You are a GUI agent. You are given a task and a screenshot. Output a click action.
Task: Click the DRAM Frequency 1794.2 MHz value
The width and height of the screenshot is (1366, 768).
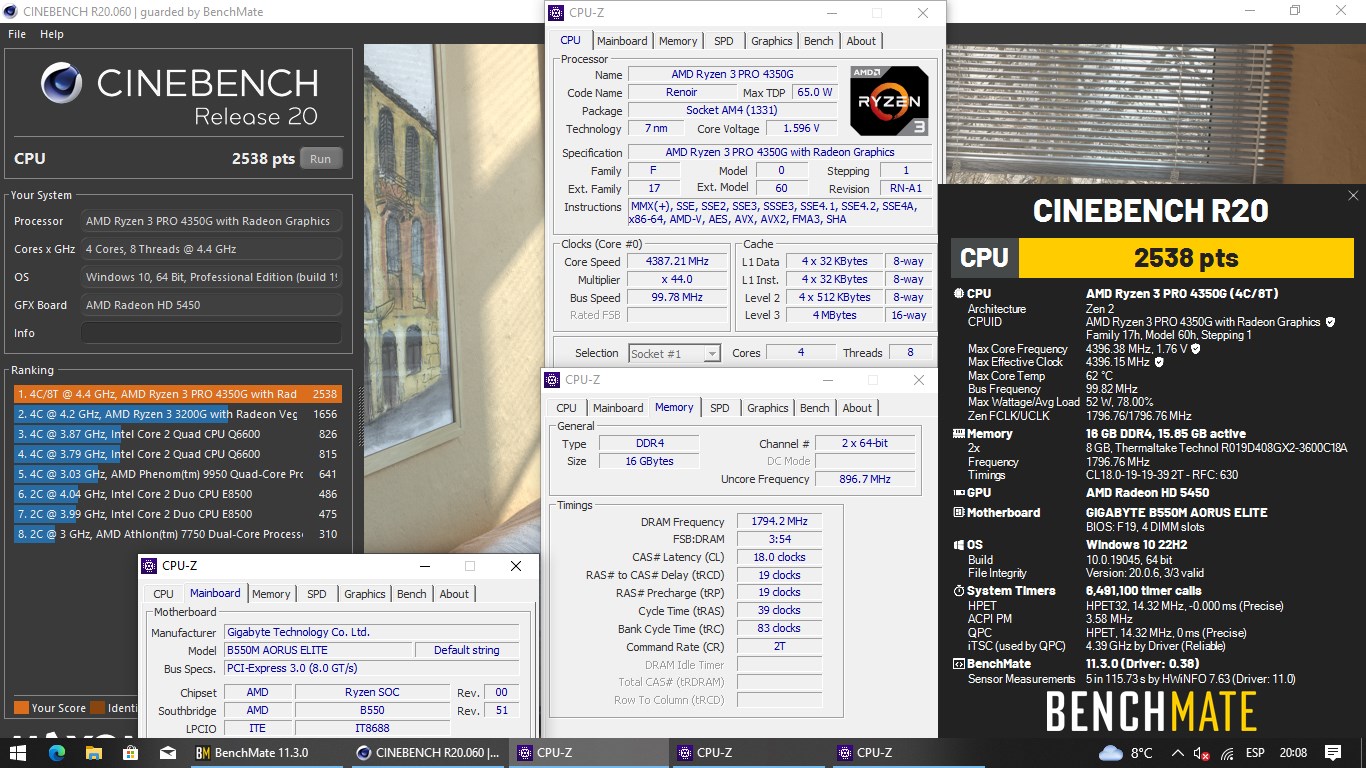[779, 522]
